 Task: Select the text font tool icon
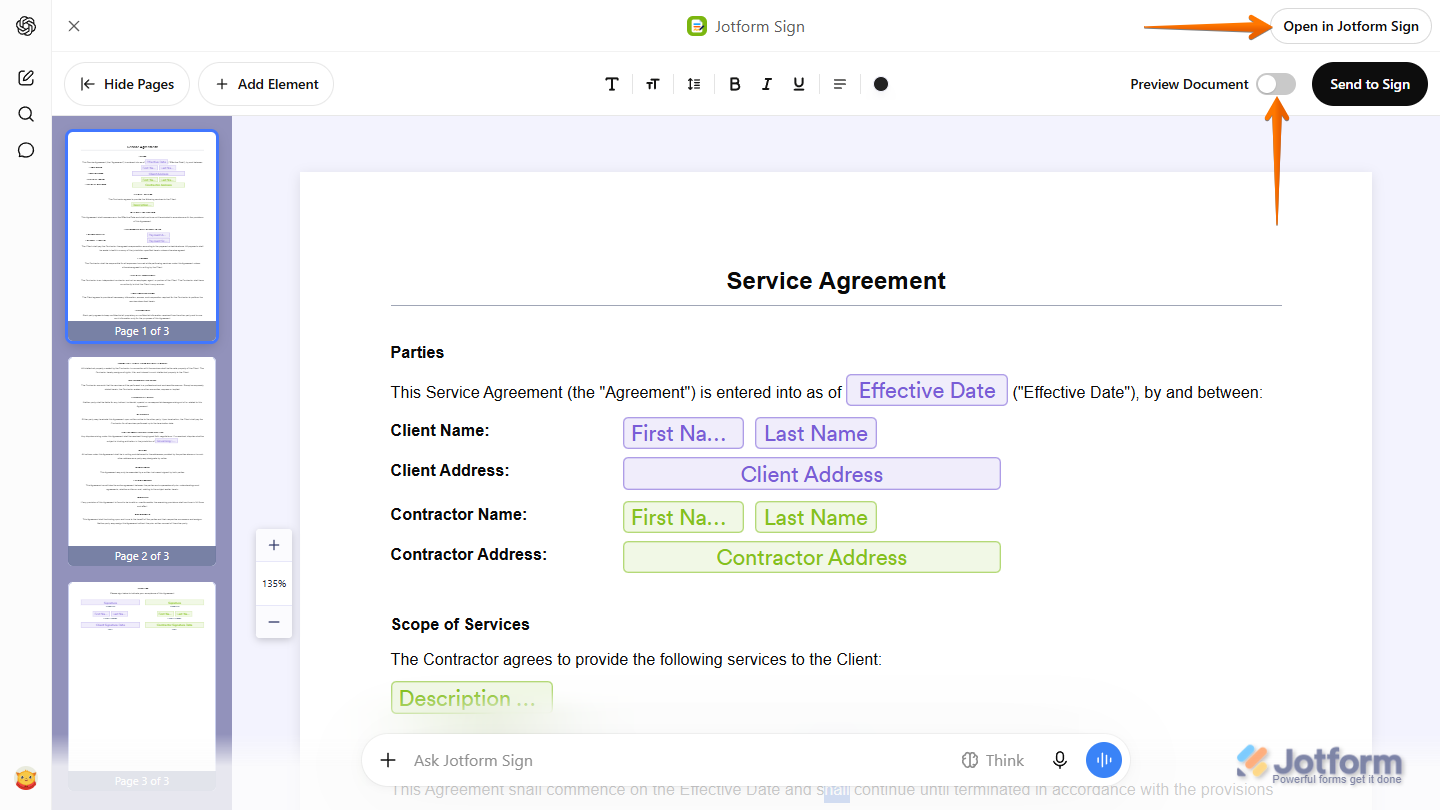tap(612, 84)
